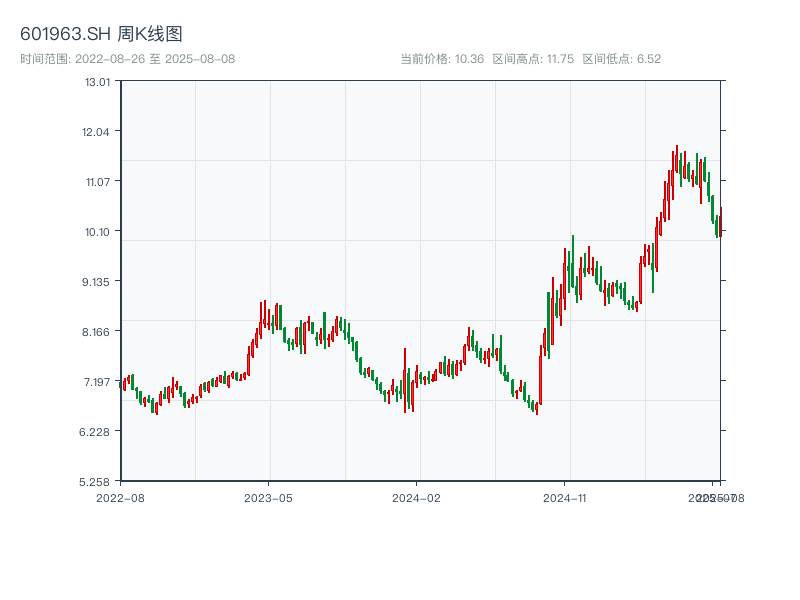Click the last candlestick at chart's right edge

point(720,221)
